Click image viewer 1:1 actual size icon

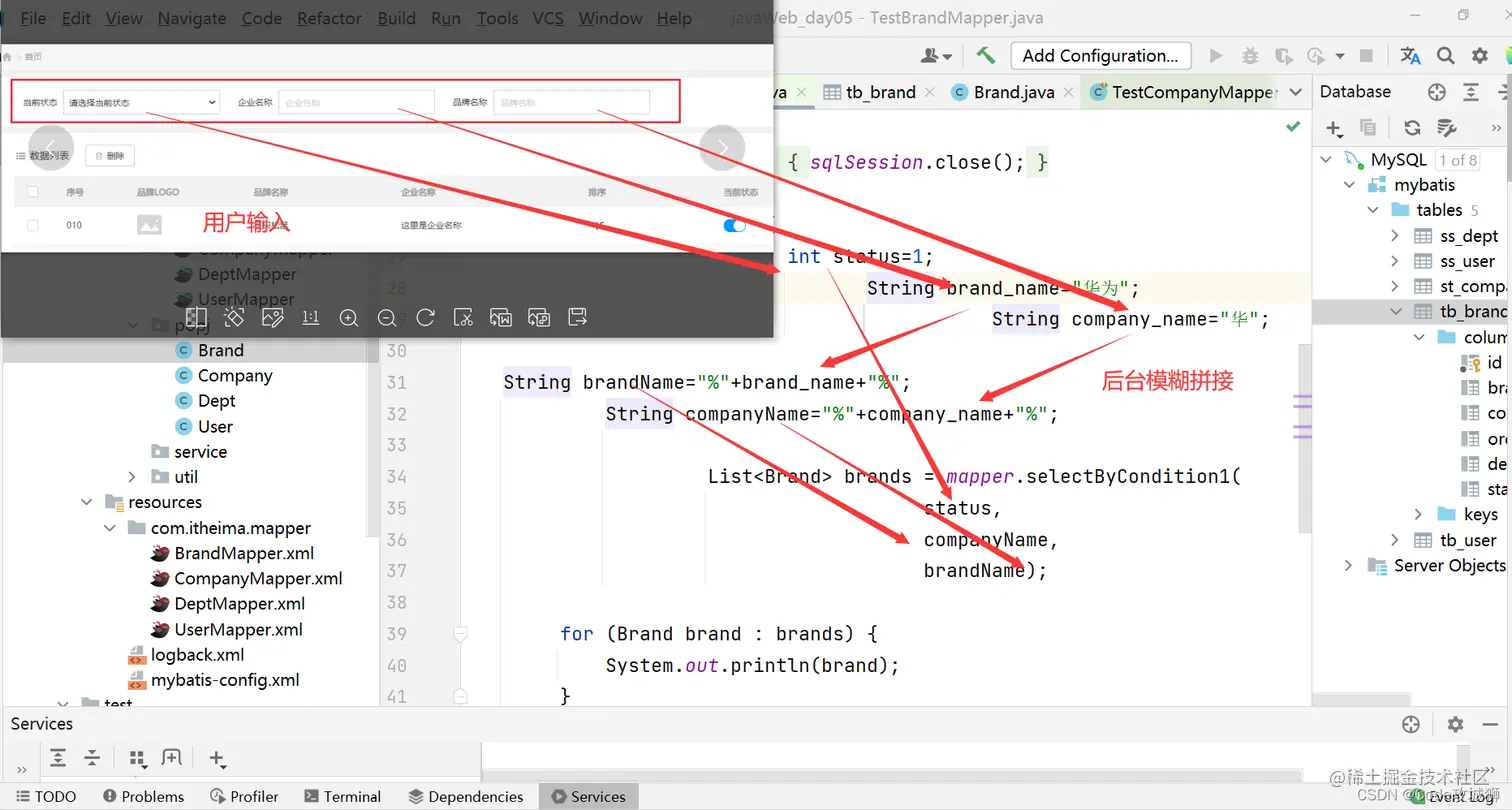[310, 318]
